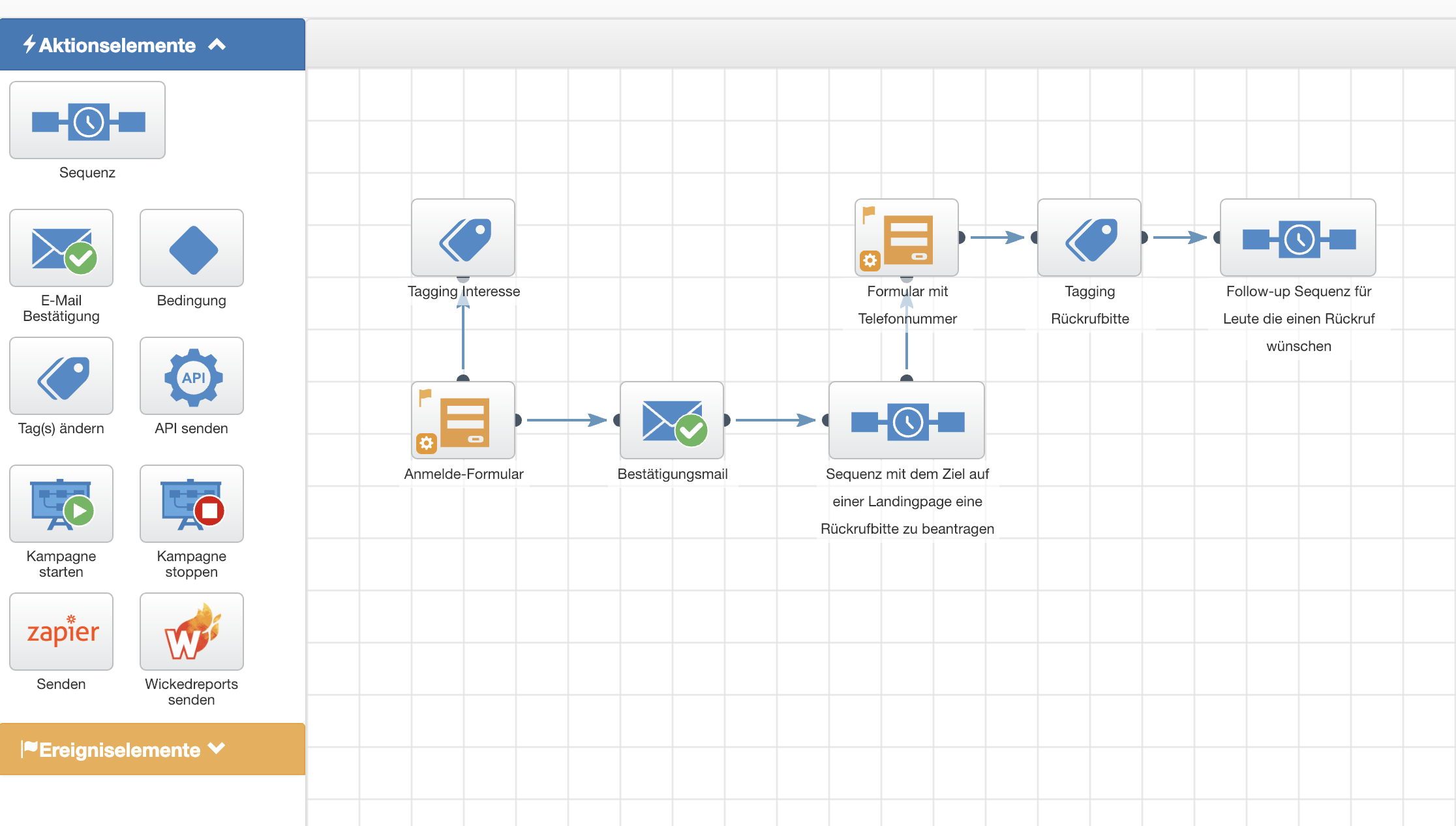Screen dimensions: 1456x826
Task: Click the arrow from Formular to Tagging Rückrufbitte
Action: tap(997, 237)
